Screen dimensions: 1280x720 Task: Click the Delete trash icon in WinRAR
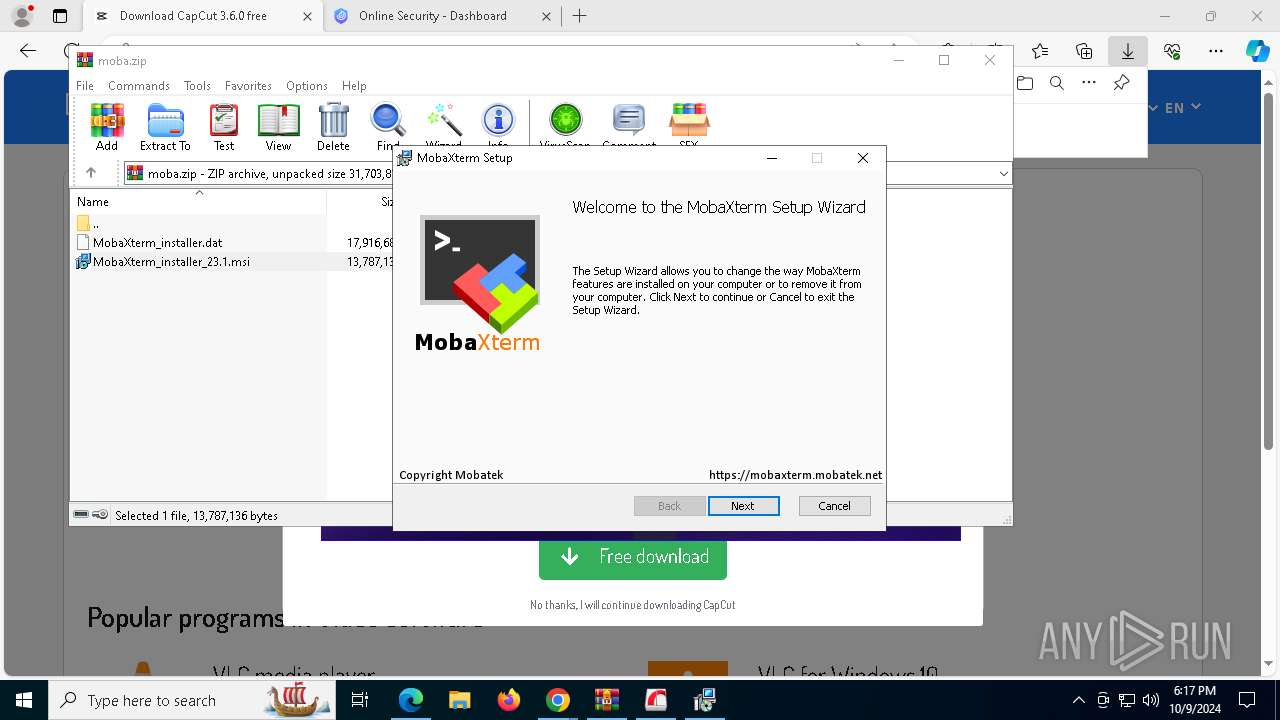point(333,127)
